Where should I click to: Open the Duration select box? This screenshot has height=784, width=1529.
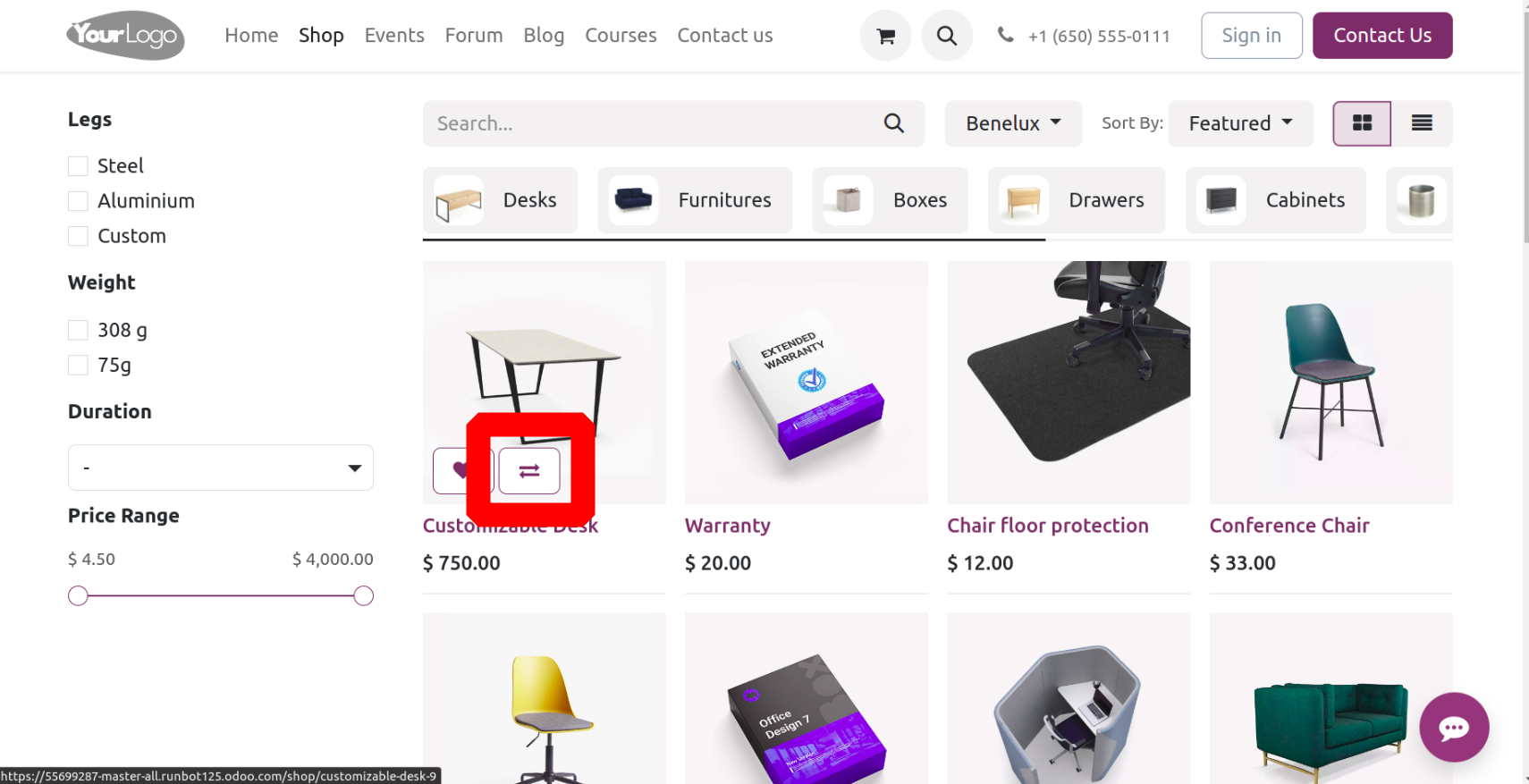point(221,468)
